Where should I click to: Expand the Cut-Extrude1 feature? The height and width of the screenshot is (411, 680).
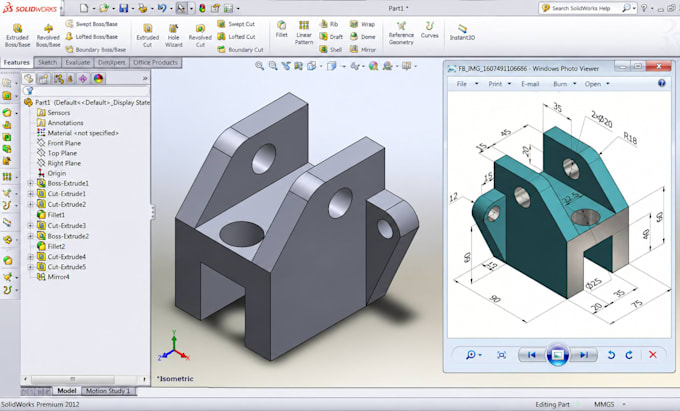pos(30,194)
